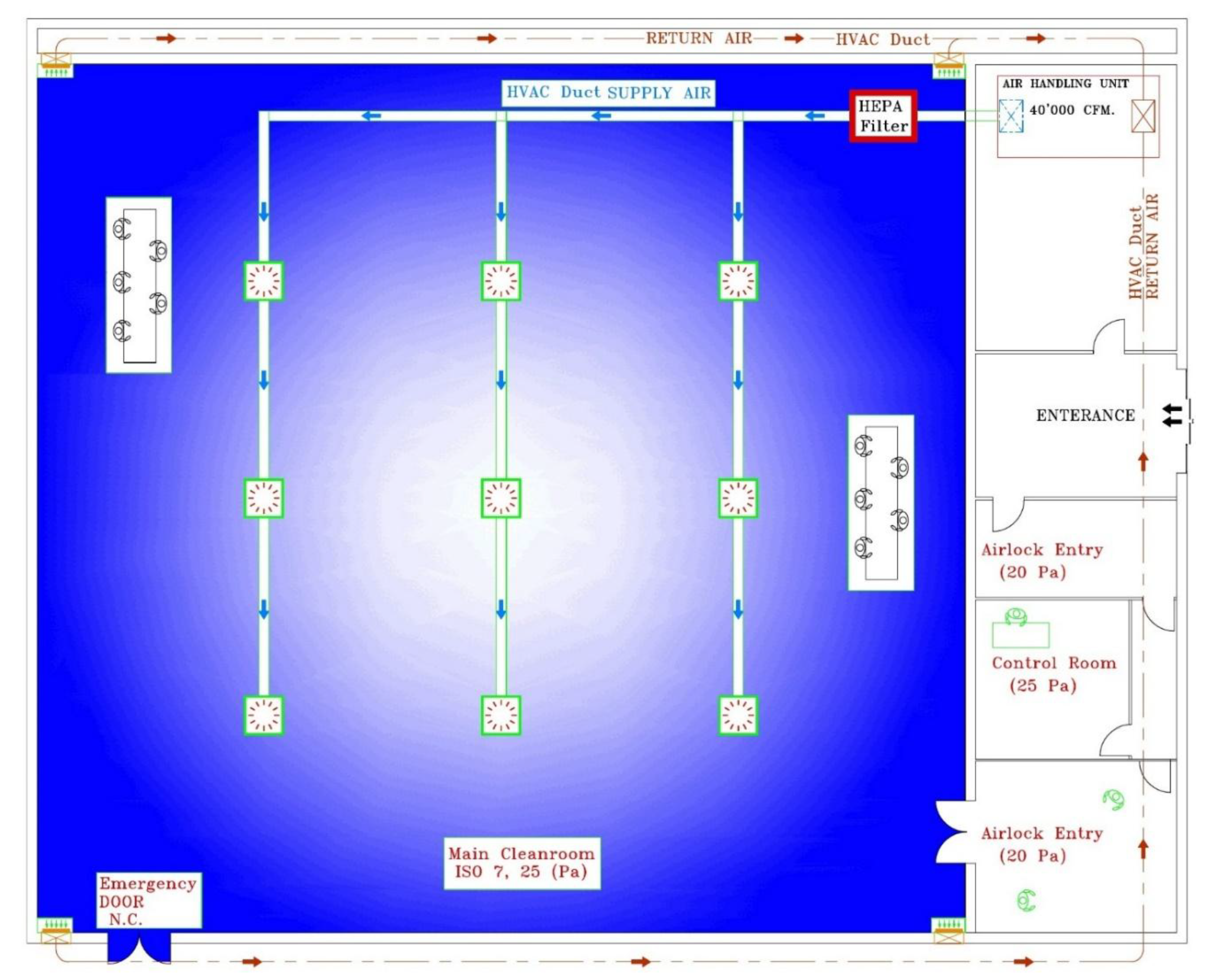The height and width of the screenshot is (980, 1216).
Task: Click the black entrance arrows
Action: tap(1172, 415)
